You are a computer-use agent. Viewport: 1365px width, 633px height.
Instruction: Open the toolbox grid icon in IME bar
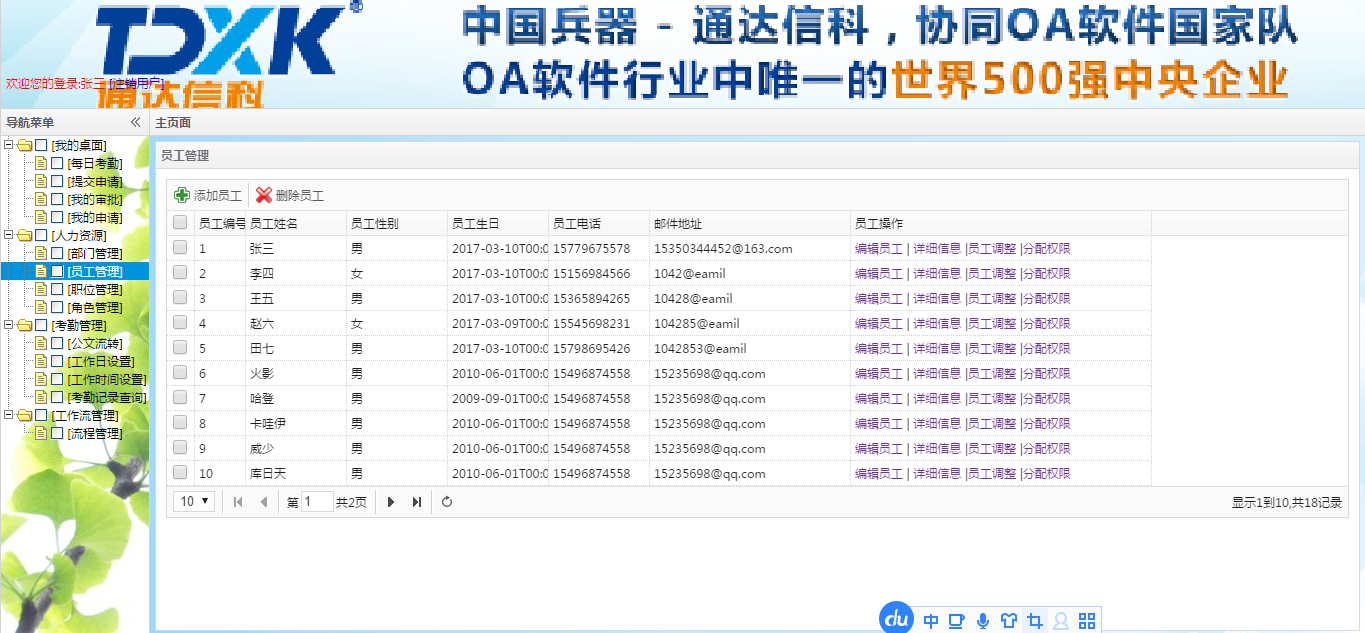[x=1087, y=621]
